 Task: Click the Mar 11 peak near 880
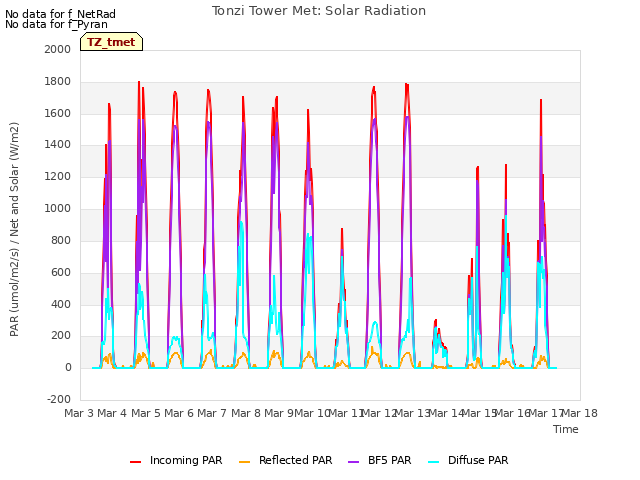(x=342, y=230)
